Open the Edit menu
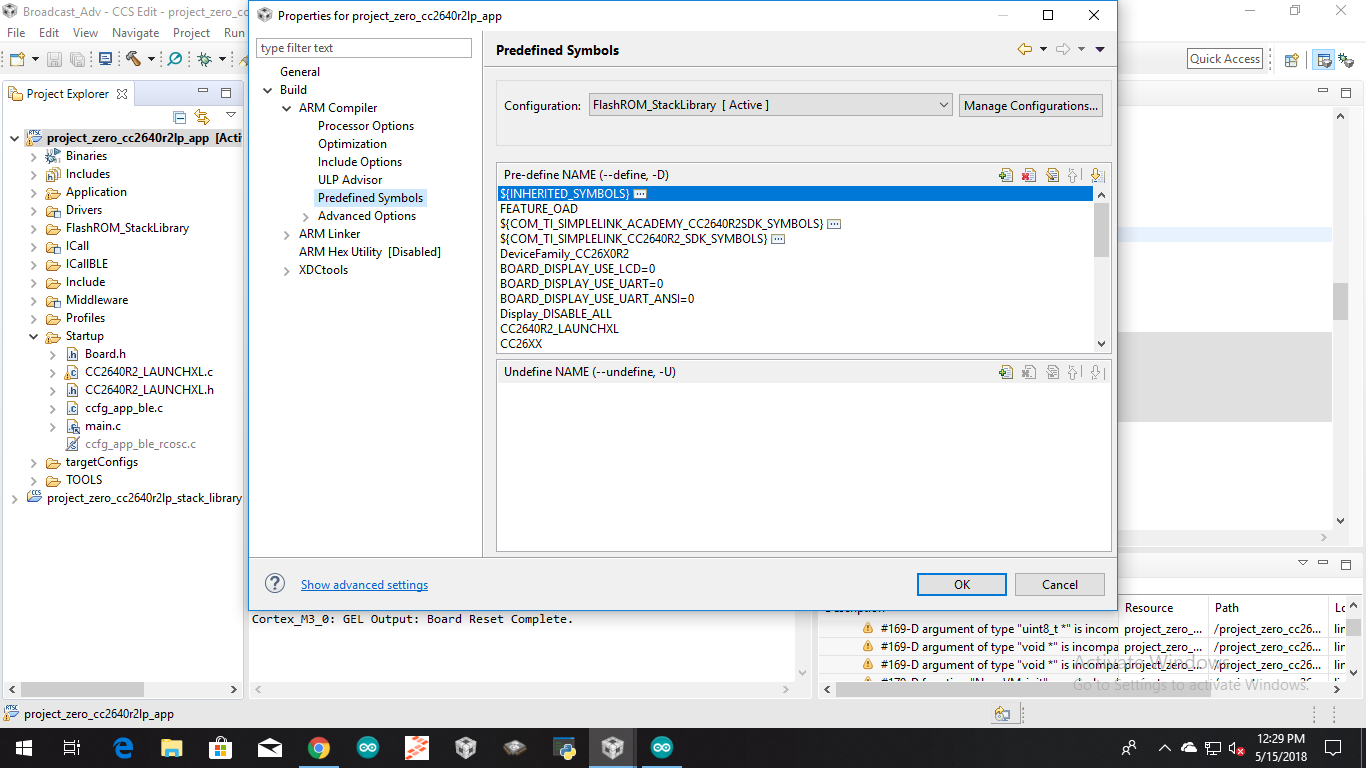The image size is (1366, 768). tap(49, 33)
